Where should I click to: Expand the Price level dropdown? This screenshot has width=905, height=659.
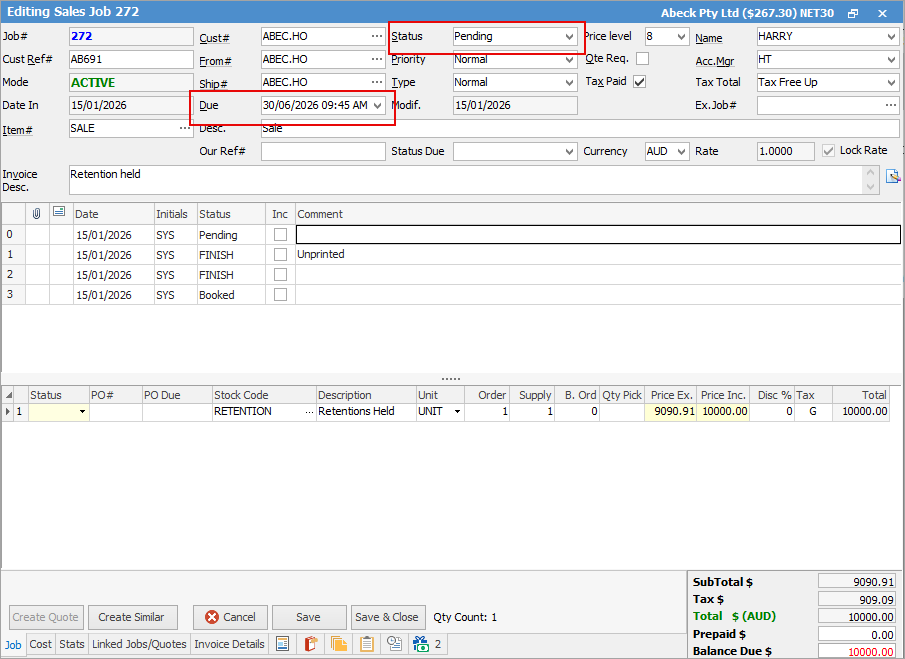click(681, 36)
